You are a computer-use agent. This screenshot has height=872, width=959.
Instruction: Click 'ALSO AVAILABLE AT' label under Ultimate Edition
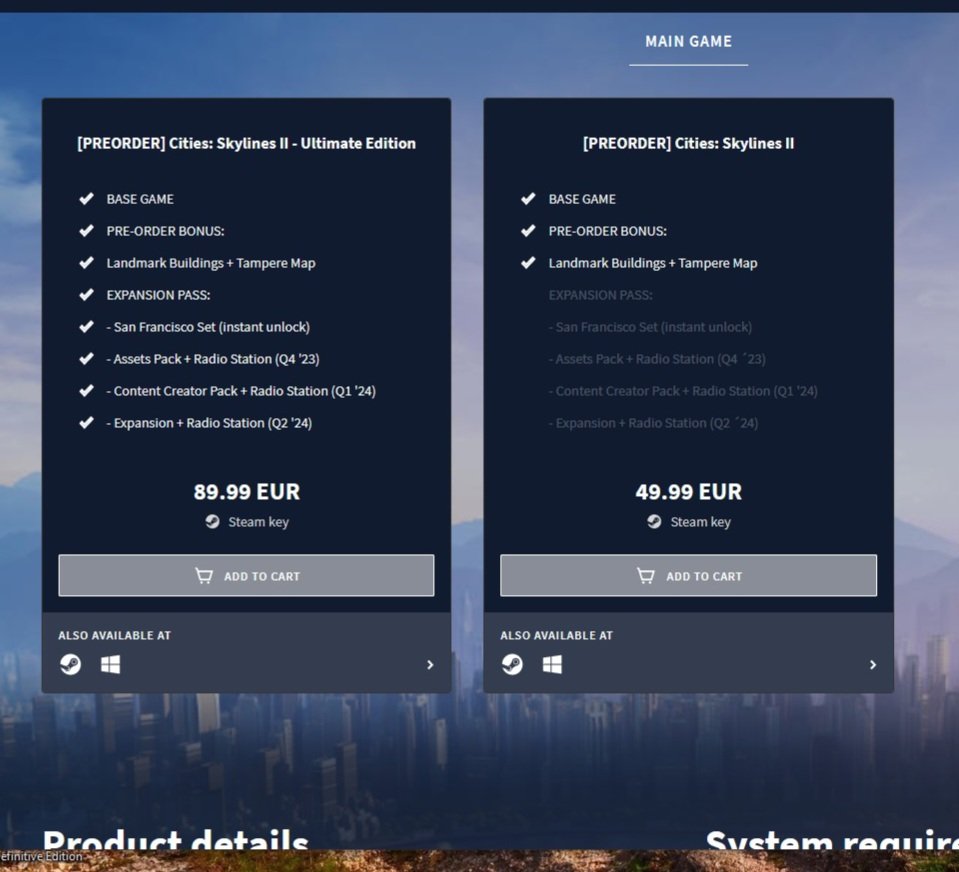(x=114, y=635)
